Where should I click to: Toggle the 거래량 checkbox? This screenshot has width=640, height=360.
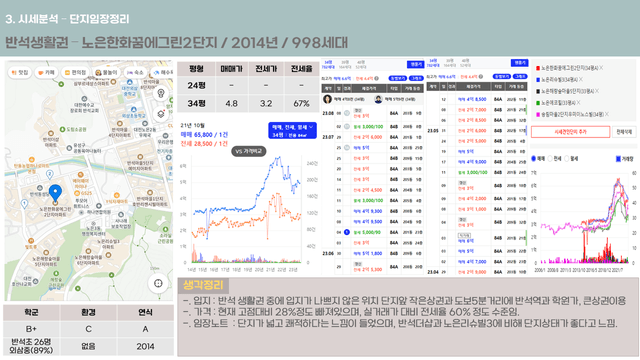[618, 159]
